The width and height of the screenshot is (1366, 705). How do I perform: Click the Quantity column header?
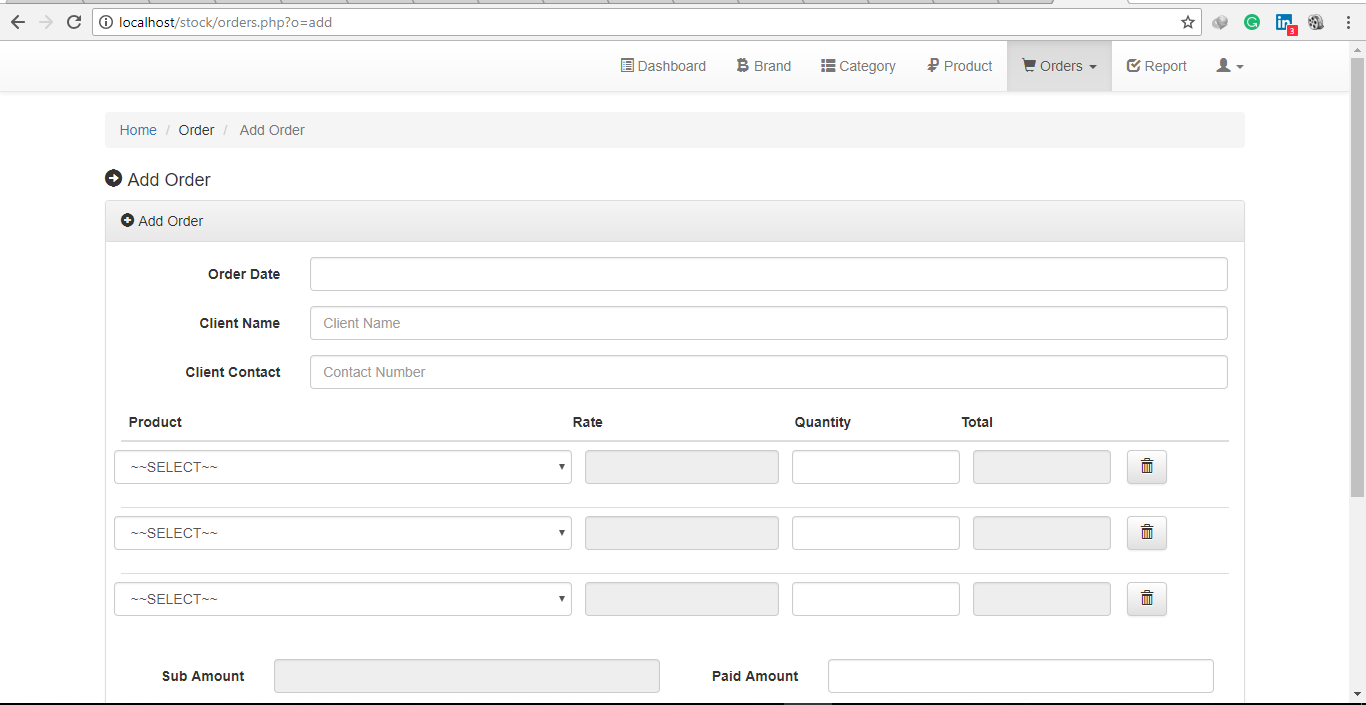[823, 422]
